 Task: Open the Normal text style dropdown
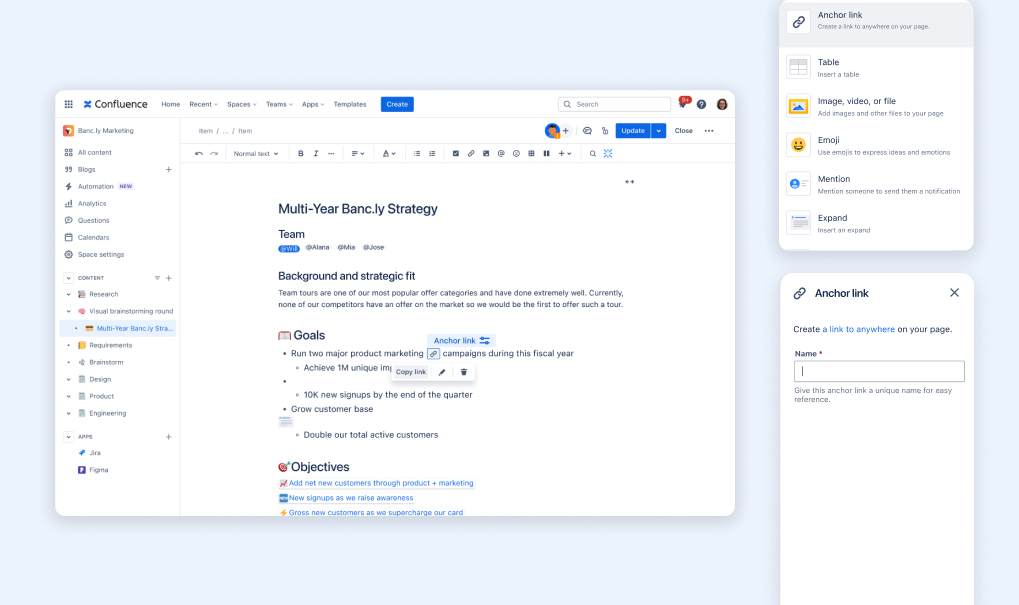click(255, 153)
